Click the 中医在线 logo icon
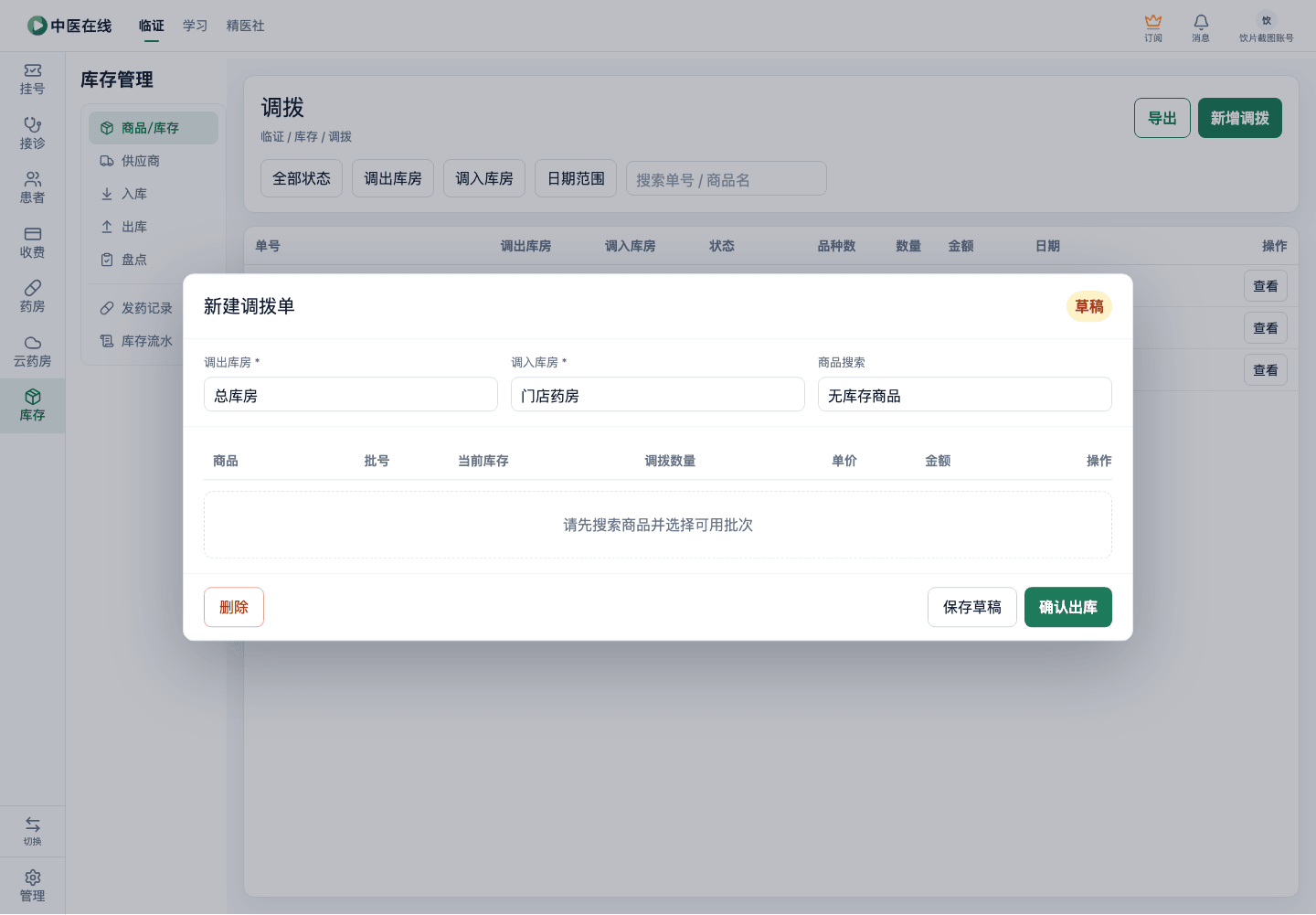The image size is (1316, 915). click(37, 26)
